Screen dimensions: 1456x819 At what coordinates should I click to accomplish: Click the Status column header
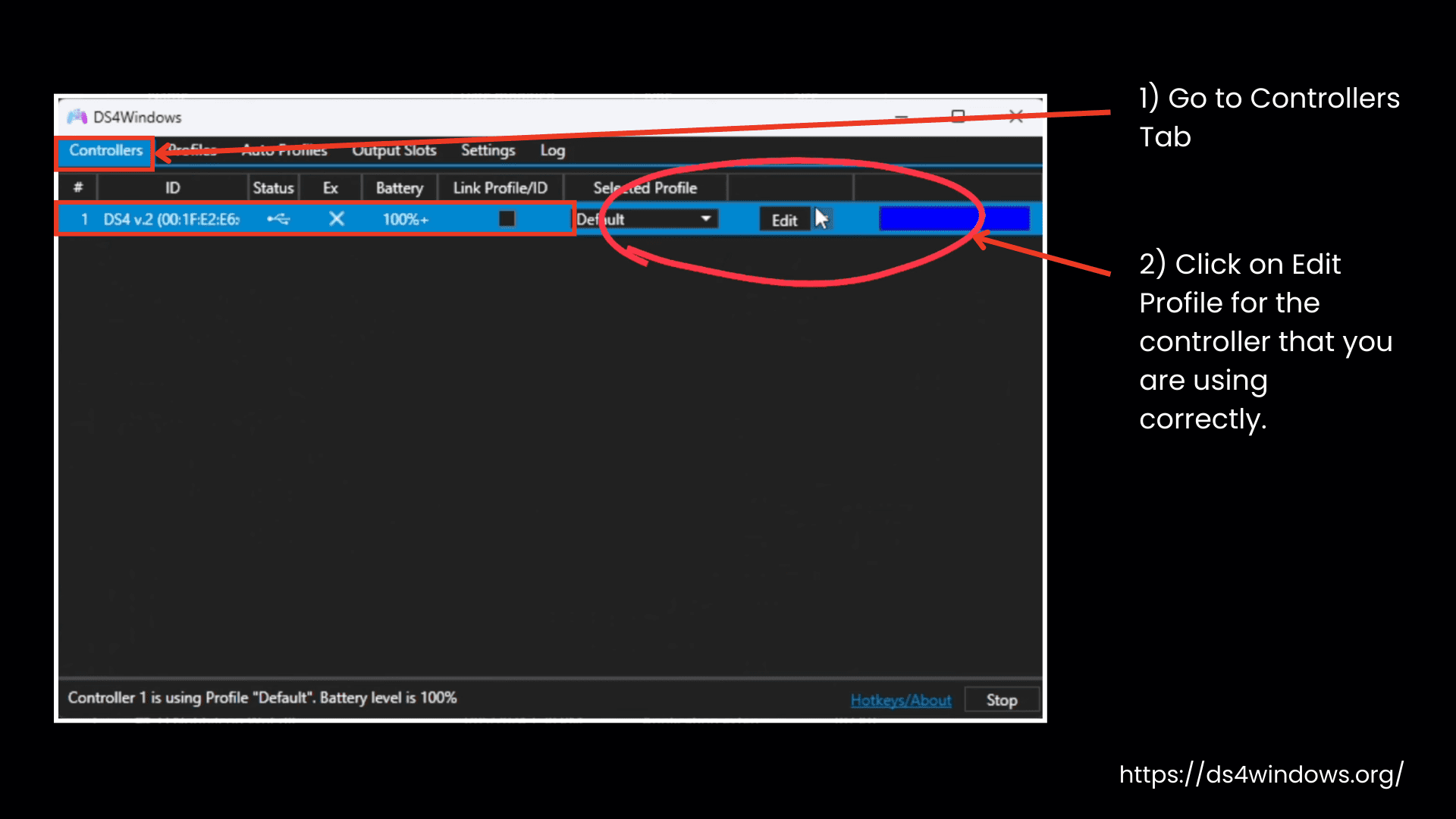pyautogui.click(x=273, y=188)
